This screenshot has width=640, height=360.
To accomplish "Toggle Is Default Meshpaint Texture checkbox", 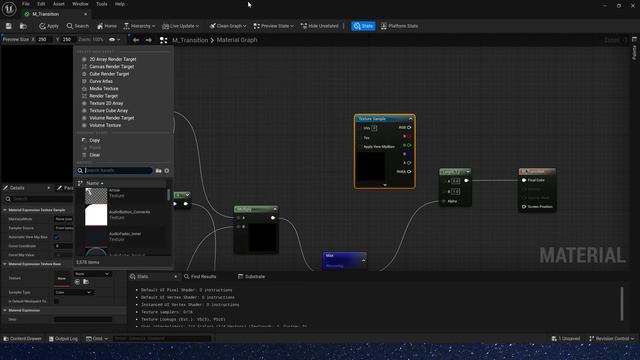I will point(57,301).
